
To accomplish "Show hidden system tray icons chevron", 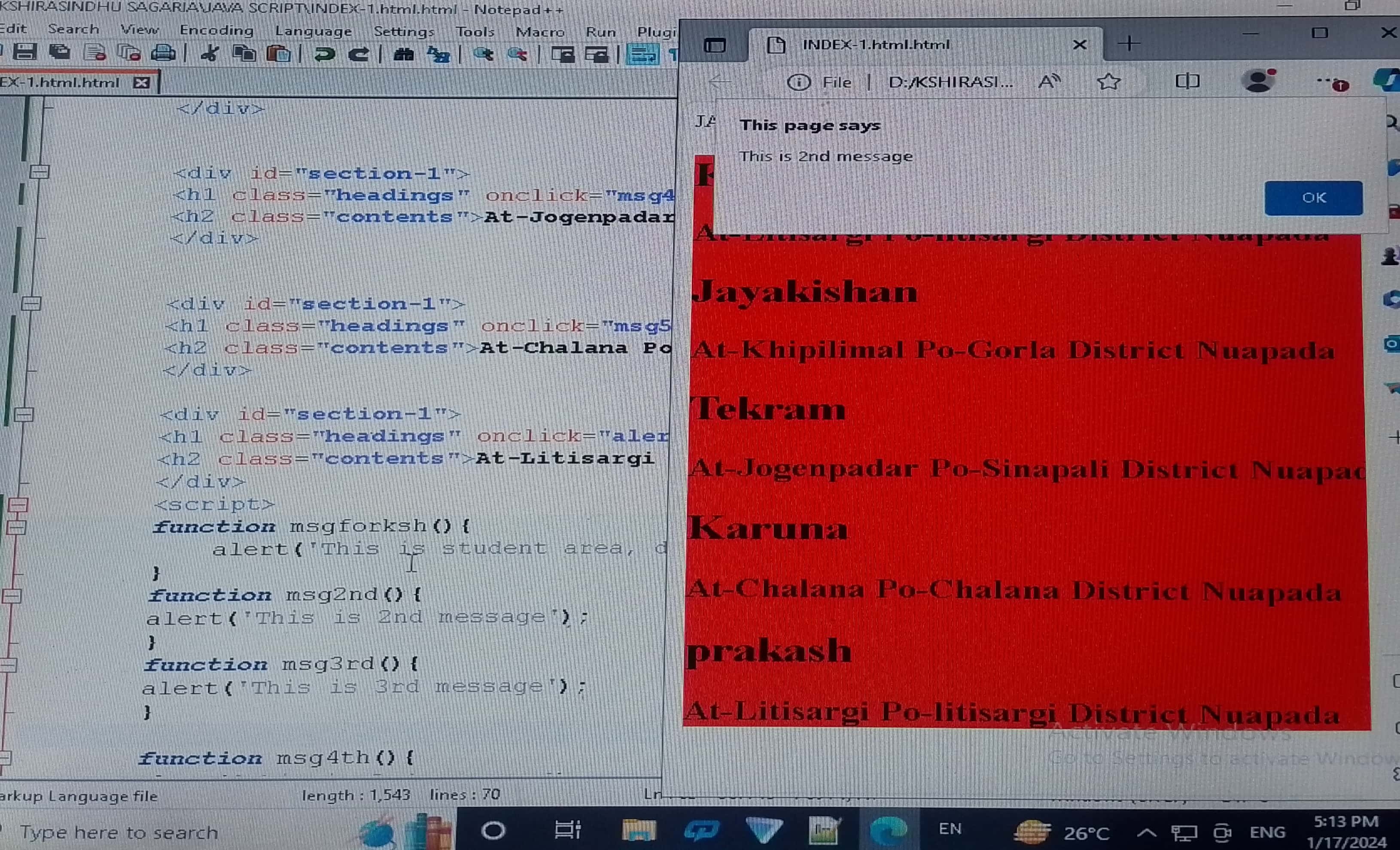I will coord(1147,832).
